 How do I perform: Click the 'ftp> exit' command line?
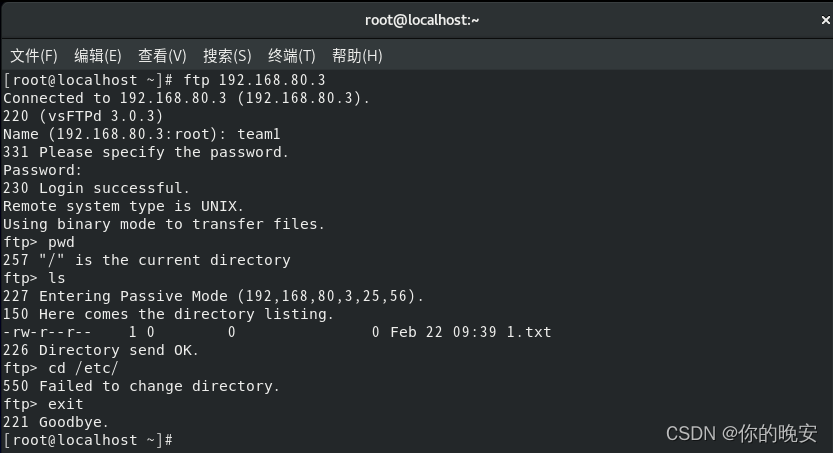[x=43, y=404]
